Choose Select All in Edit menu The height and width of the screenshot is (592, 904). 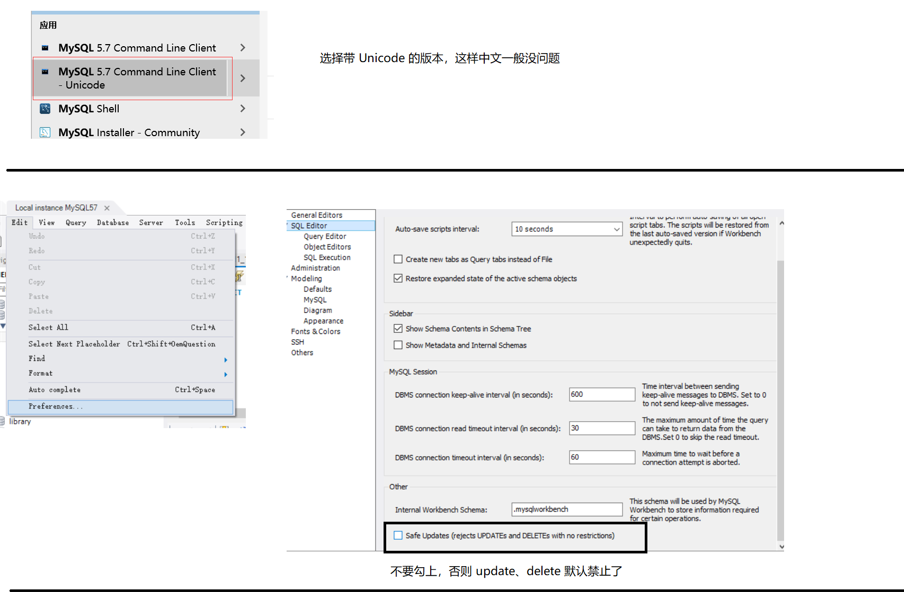point(121,327)
